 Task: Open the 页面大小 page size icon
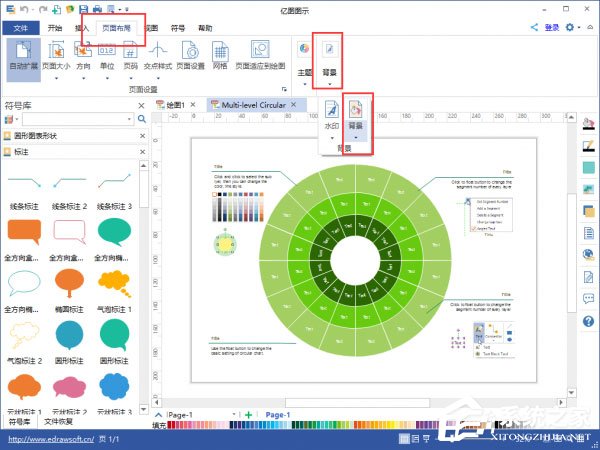coord(56,51)
